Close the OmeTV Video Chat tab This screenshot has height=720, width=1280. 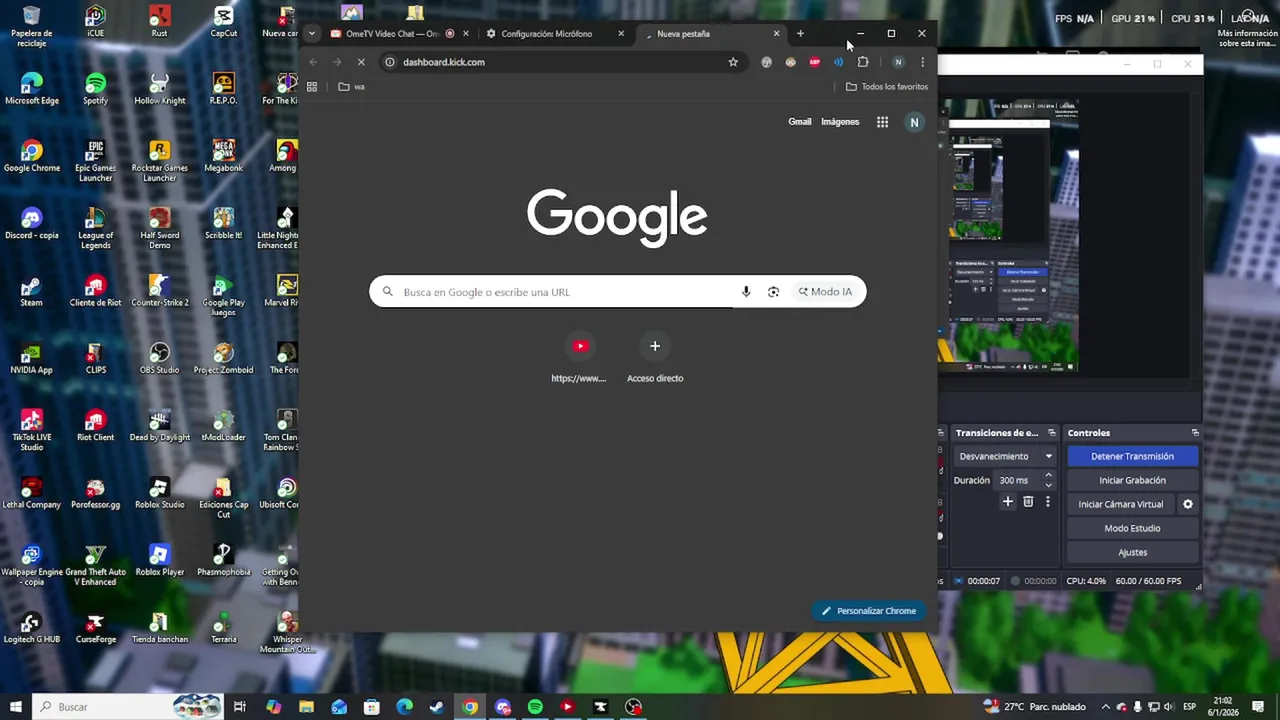pyautogui.click(x=465, y=34)
